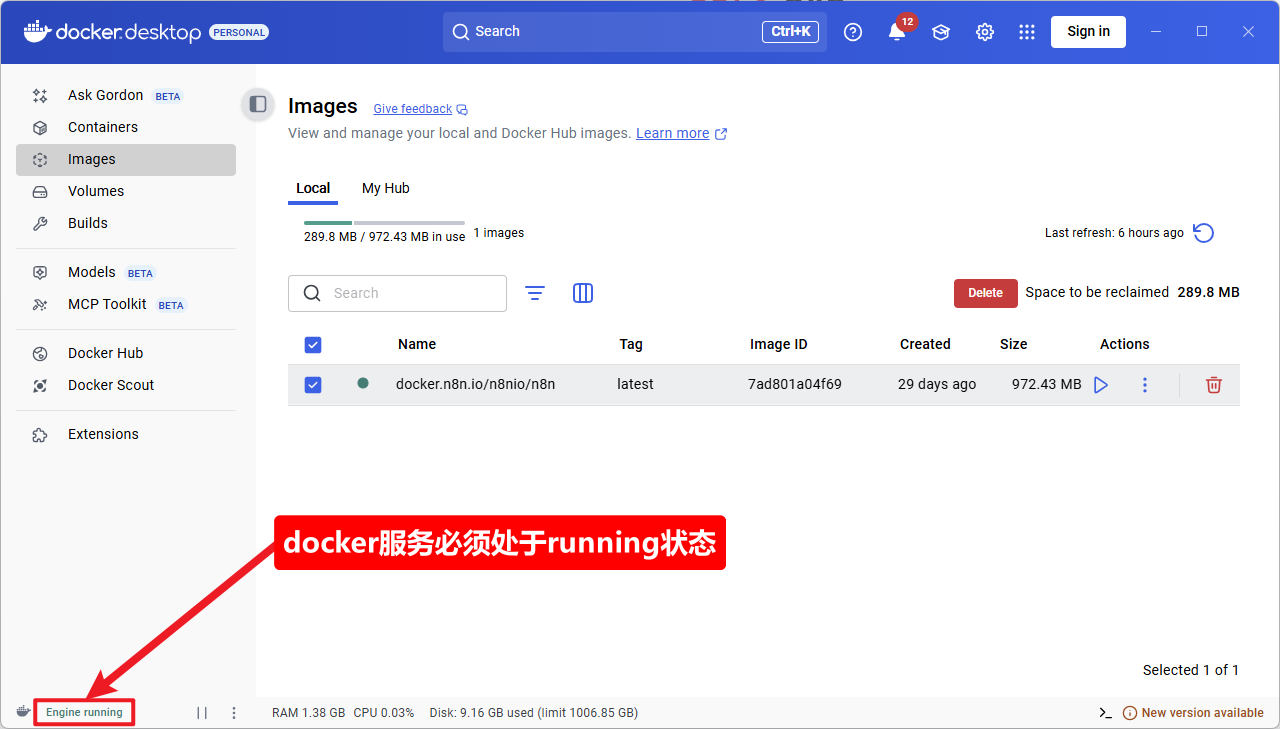Open Ask Gordon in sidebar

pyautogui.click(x=126, y=95)
